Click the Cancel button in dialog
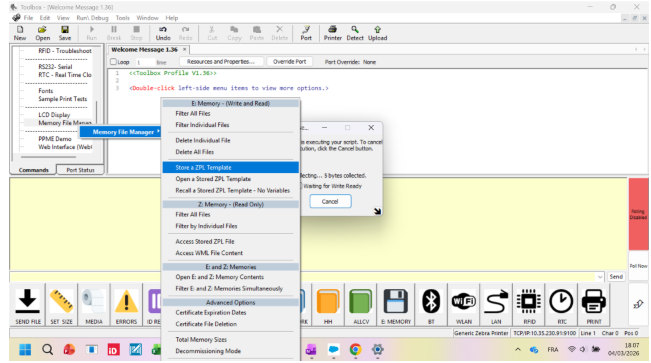 point(330,201)
